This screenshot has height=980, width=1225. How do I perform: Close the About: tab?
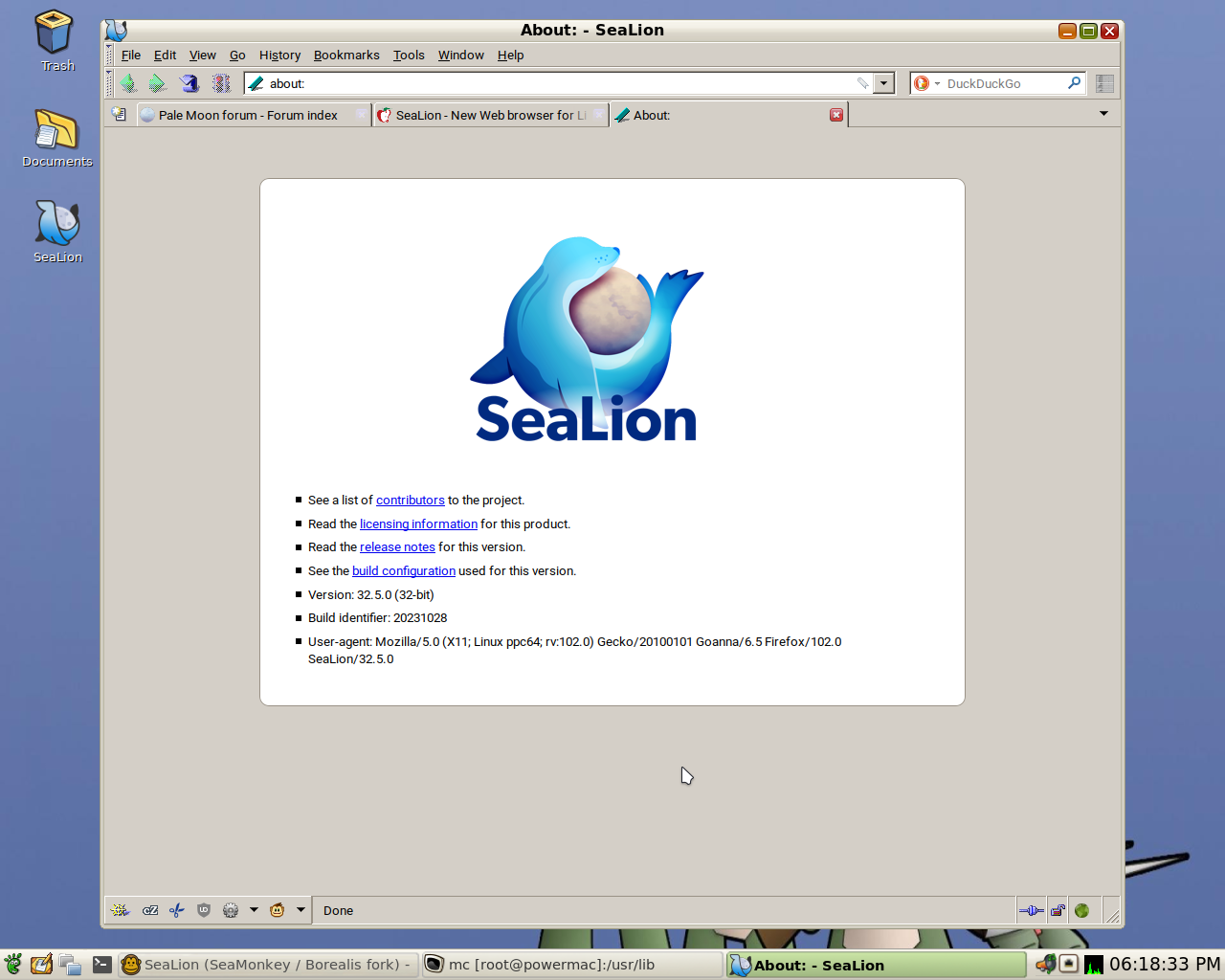tap(836, 115)
